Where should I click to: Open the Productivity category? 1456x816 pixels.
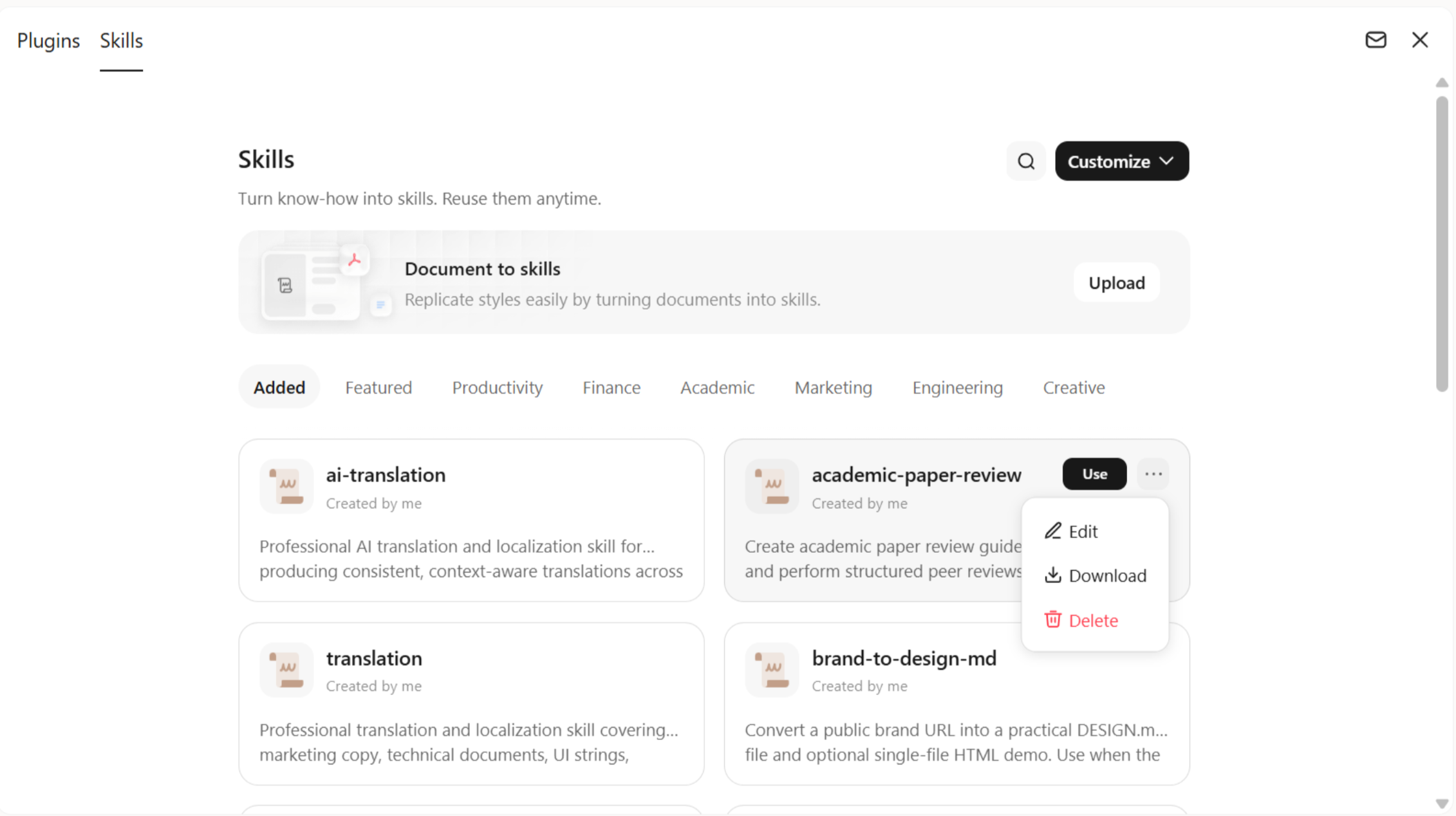pyautogui.click(x=497, y=387)
